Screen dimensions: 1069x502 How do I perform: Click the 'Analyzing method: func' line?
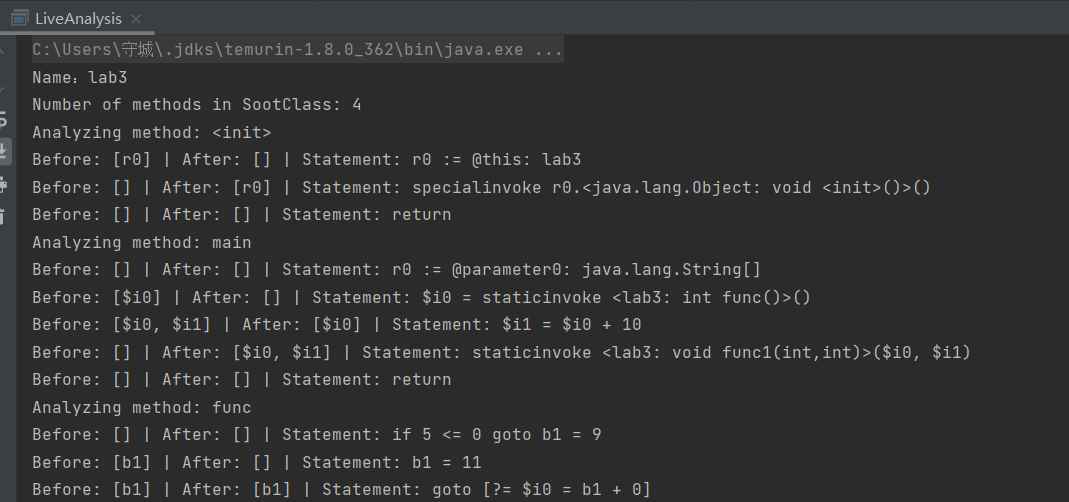tap(141, 407)
